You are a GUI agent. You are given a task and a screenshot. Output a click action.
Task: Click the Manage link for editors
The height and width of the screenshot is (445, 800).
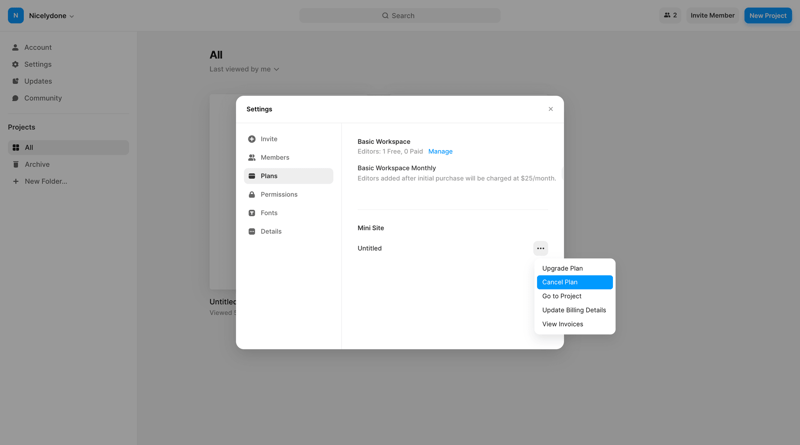tap(440, 152)
